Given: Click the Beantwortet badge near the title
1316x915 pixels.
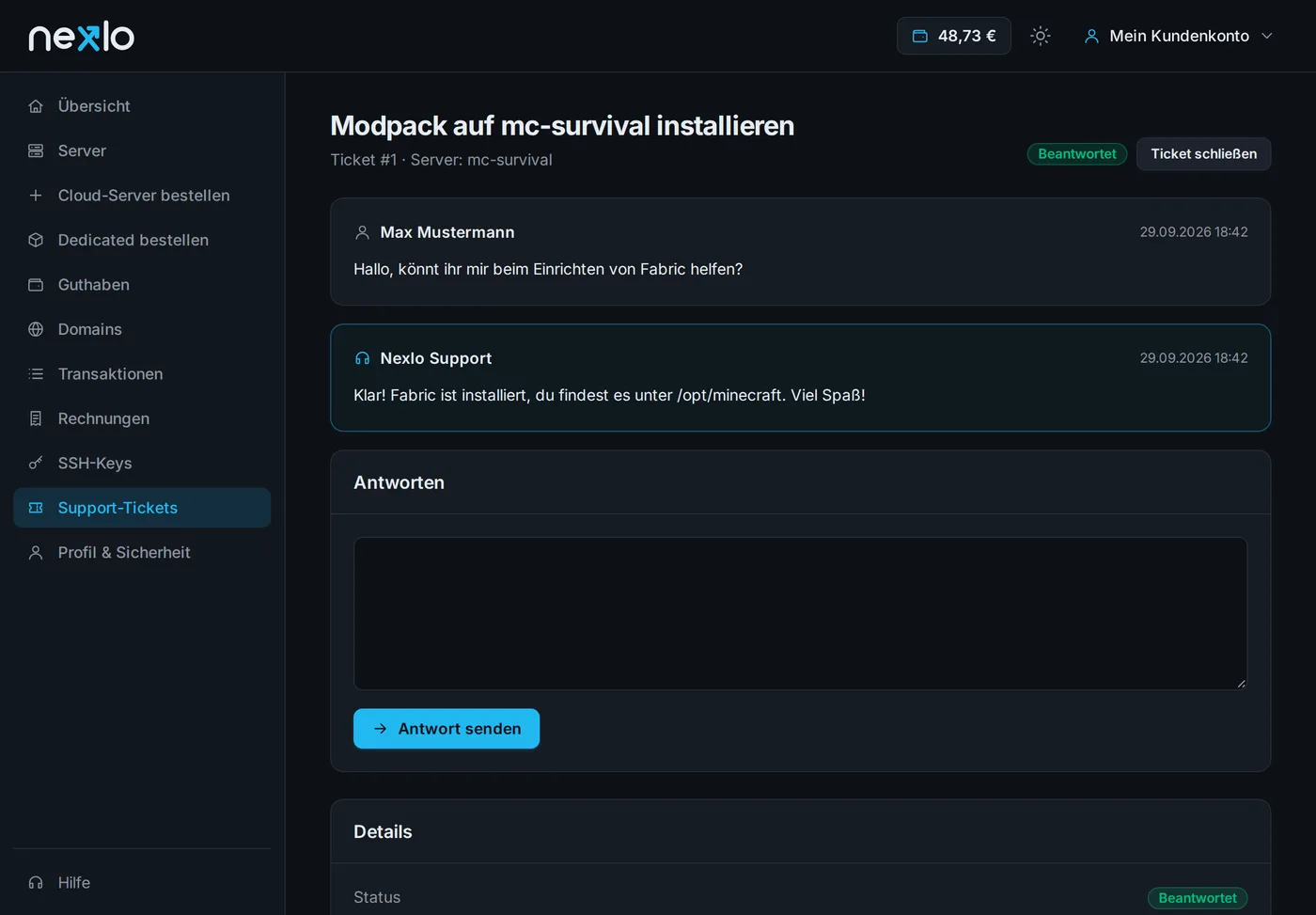Looking at the screenshot, I should (1077, 154).
